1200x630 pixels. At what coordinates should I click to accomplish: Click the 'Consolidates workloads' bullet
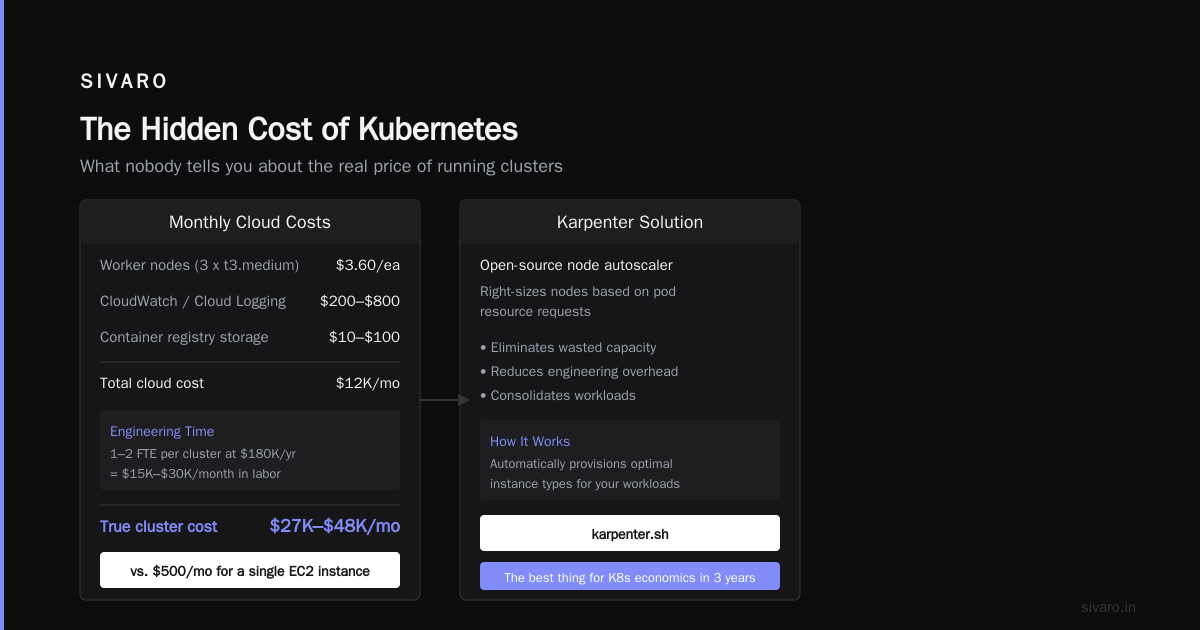pos(558,395)
